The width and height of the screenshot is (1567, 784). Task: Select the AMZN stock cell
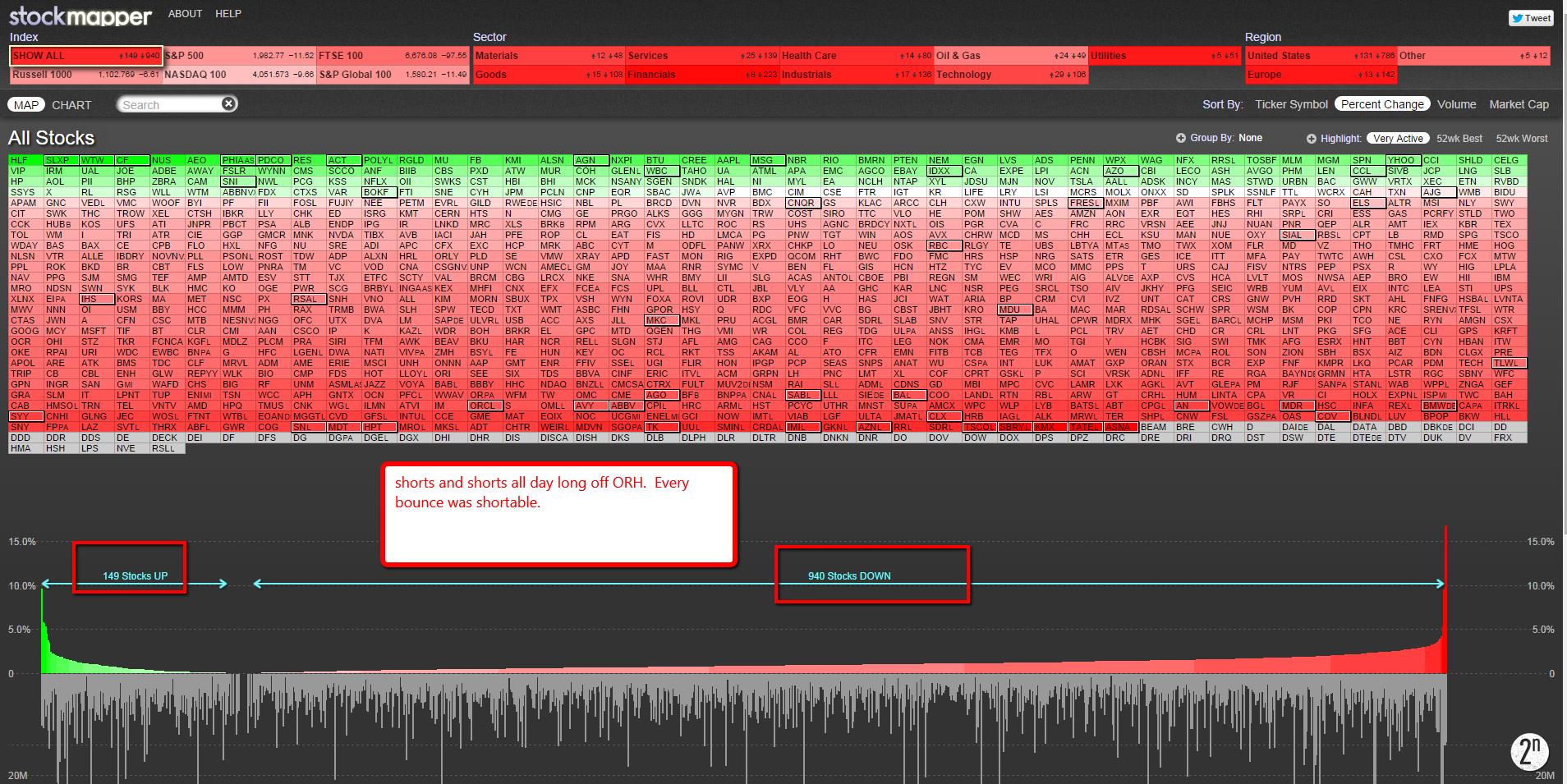(x=1085, y=214)
